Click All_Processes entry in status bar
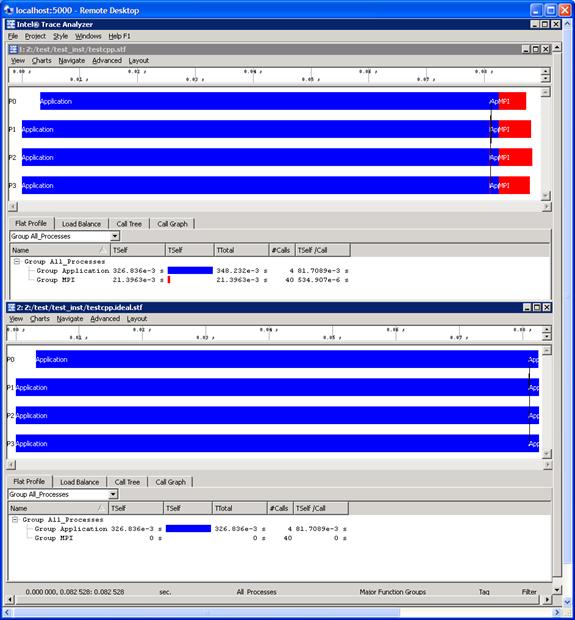Image resolution: width=575 pixels, height=620 pixels. [257, 592]
